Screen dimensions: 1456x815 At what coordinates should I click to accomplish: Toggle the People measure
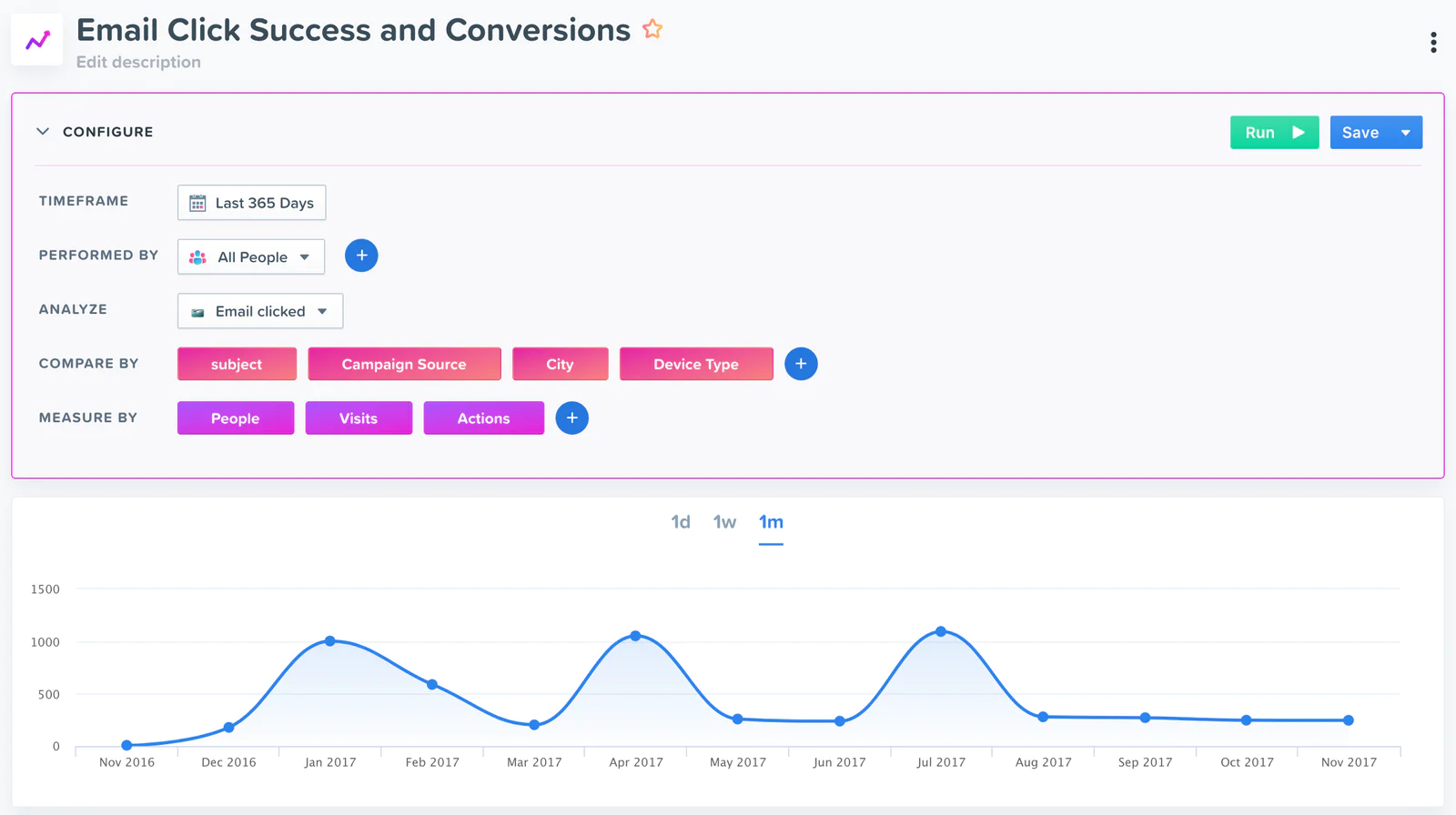click(236, 418)
